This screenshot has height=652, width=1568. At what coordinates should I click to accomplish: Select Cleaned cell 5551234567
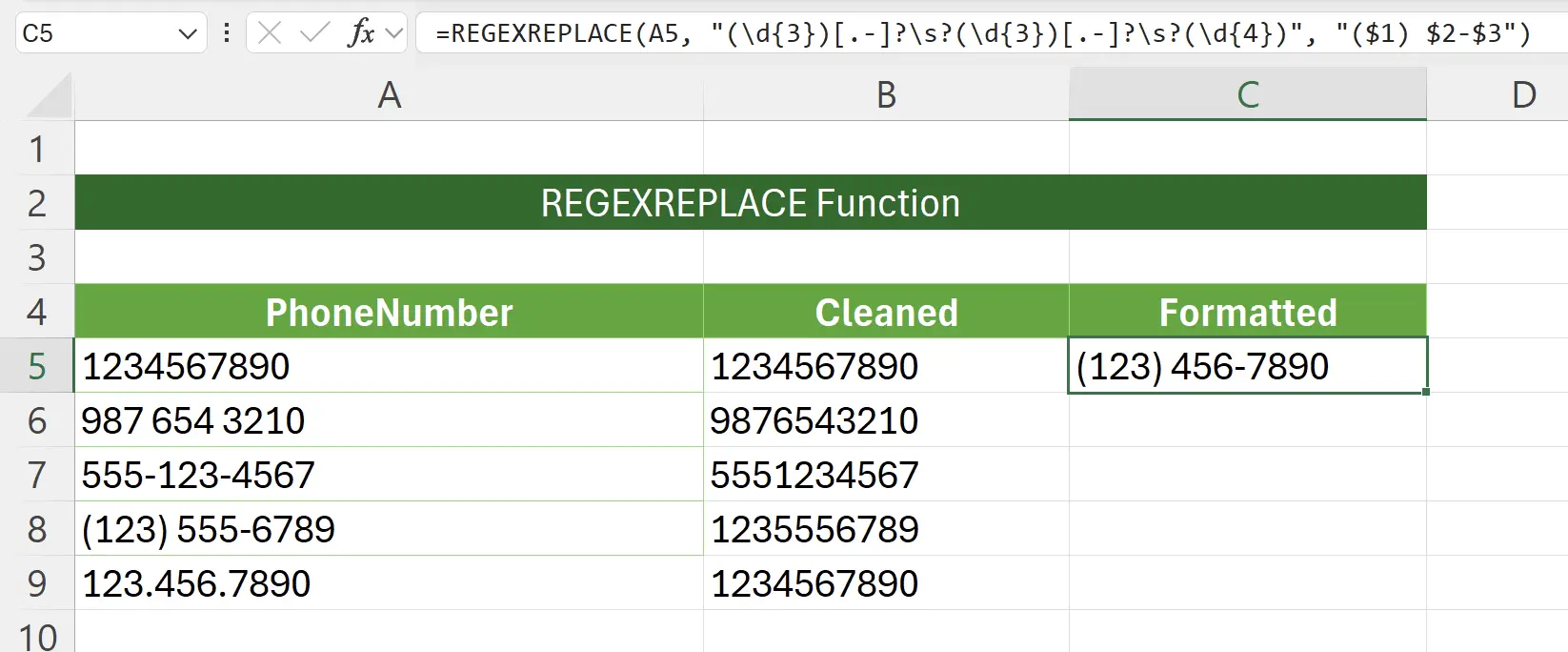pyautogui.click(x=886, y=475)
